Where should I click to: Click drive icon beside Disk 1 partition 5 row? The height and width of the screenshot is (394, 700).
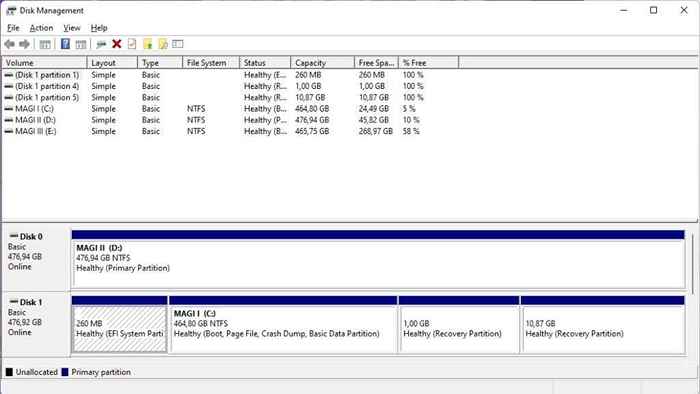[8, 97]
